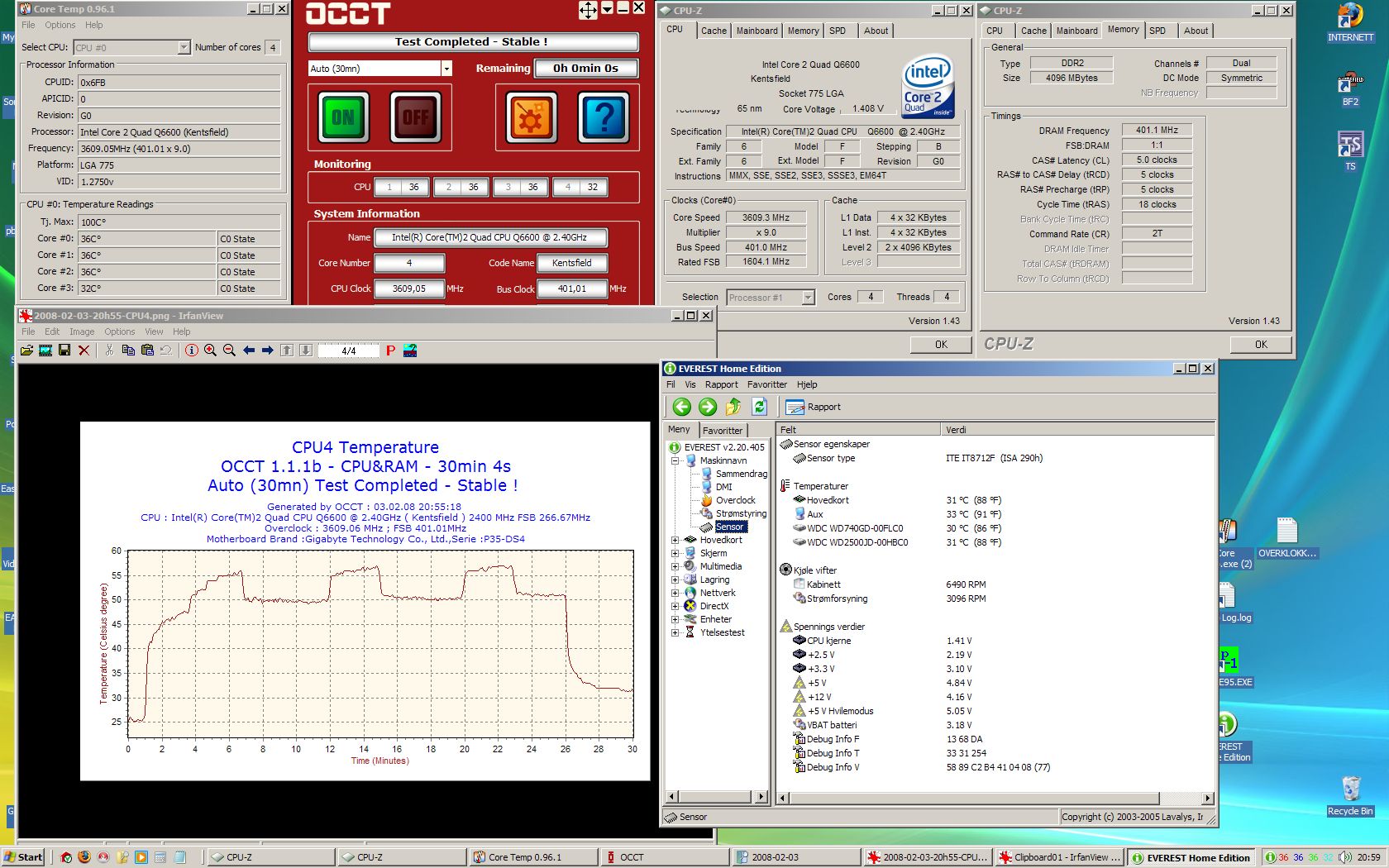Open the Auto (30mn) test dropdown in OCCT
The width and height of the screenshot is (1389, 868).
tap(446, 69)
